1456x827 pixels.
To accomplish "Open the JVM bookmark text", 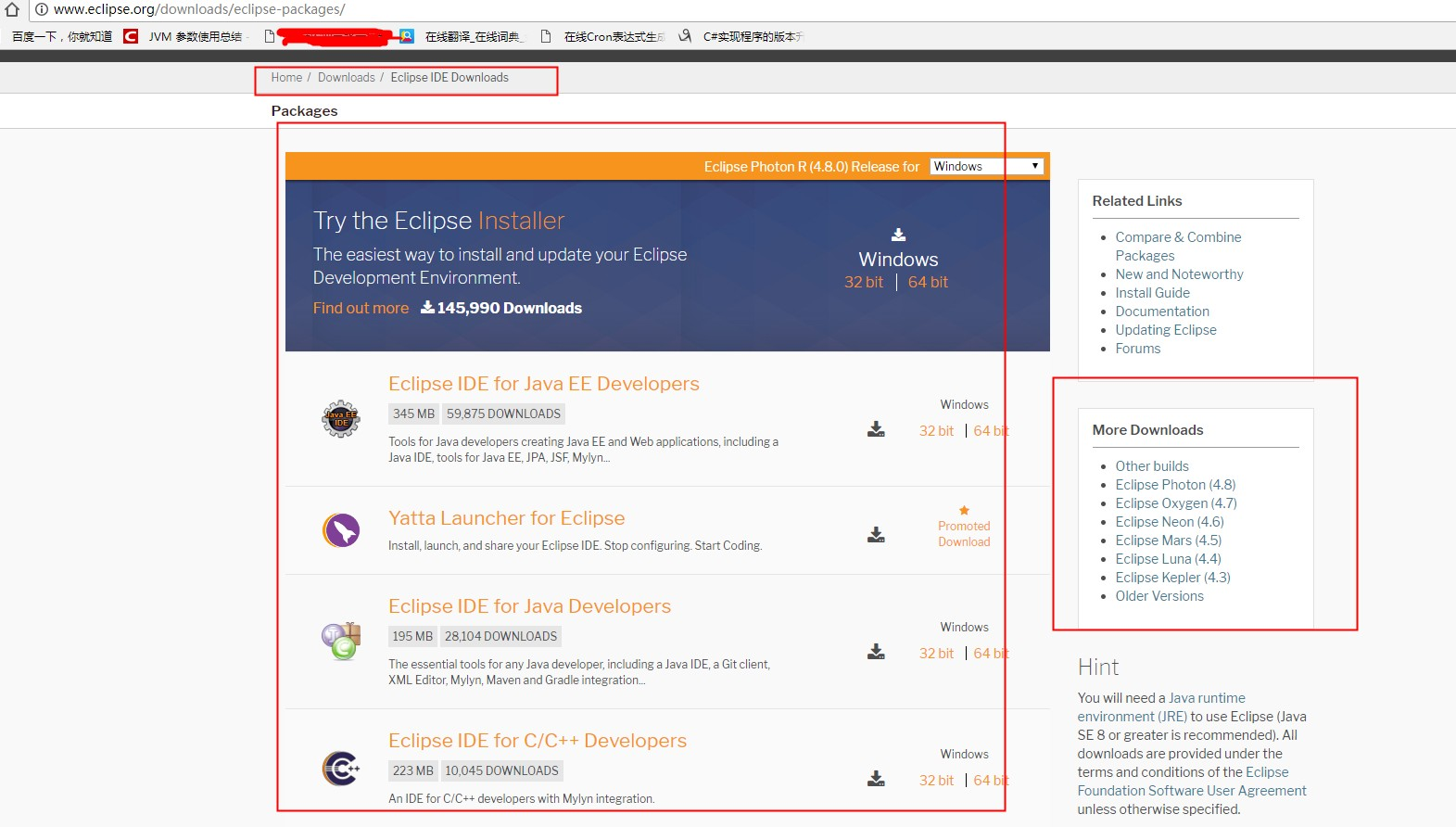I will [x=196, y=36].
